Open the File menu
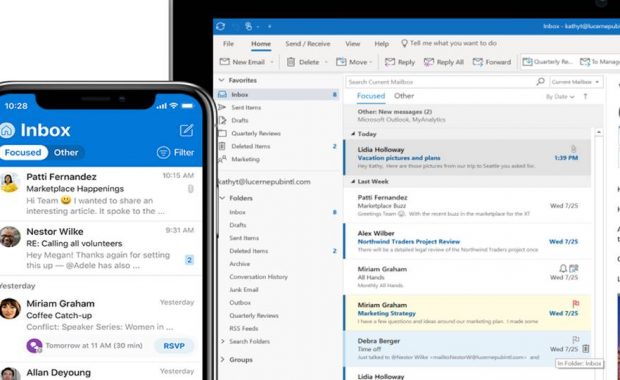The image size is (620, 380). tap(229, 43)
